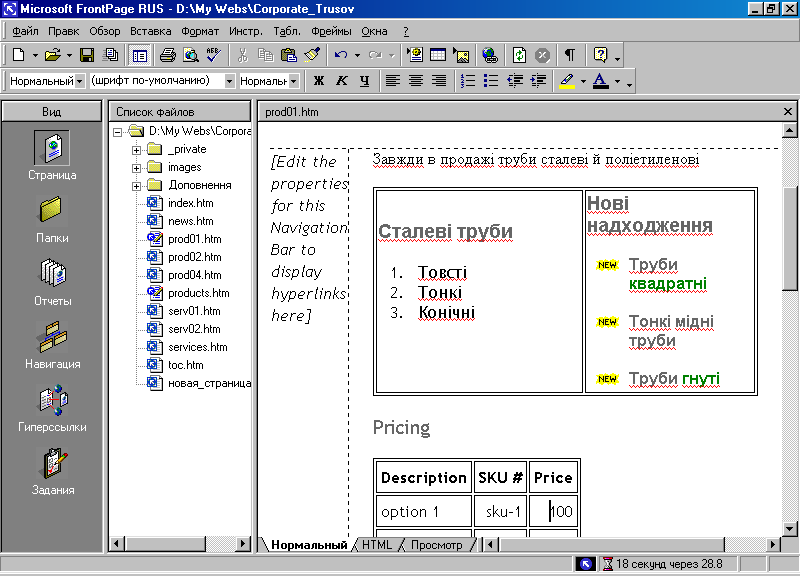The image size is (800, 576).
Task: Collapse the D:\My Webs root folder
Action: coord(117,132)
